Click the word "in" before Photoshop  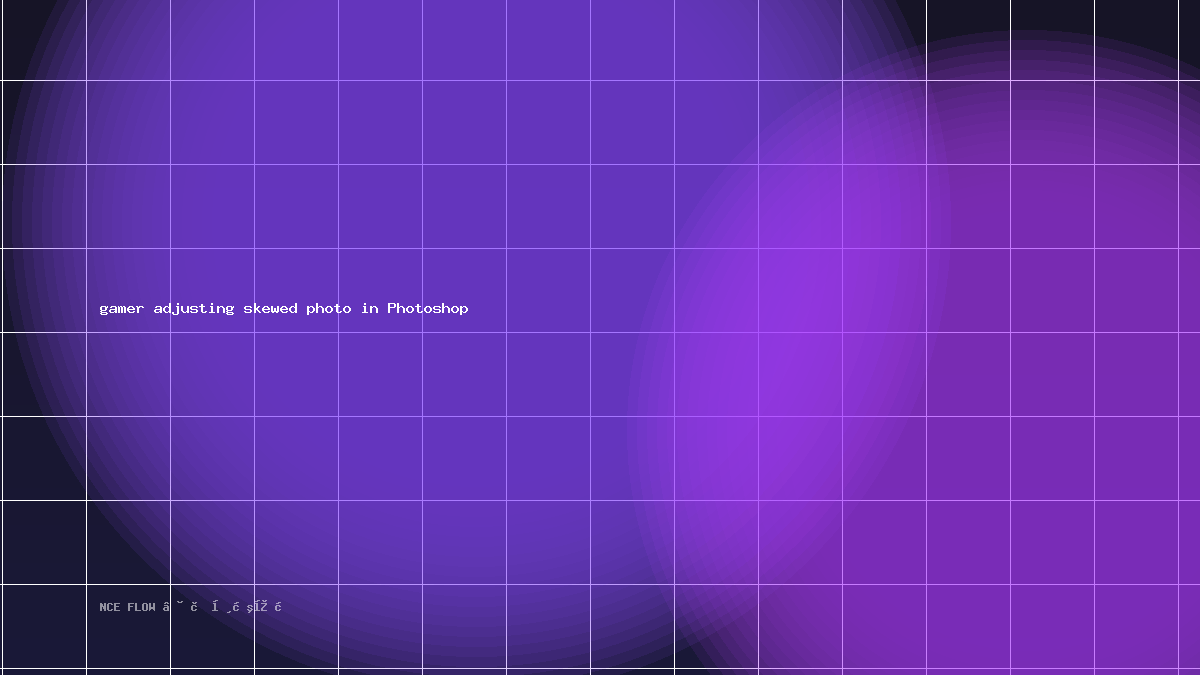pos(370,308)
